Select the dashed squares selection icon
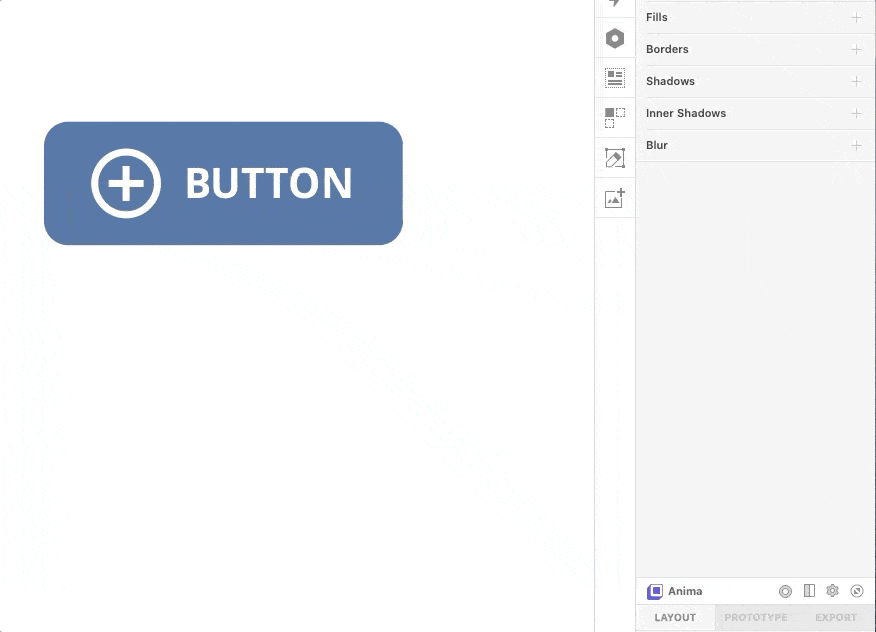Image resolution: width=876 pixels, height=632 pixels. point(615,118)
